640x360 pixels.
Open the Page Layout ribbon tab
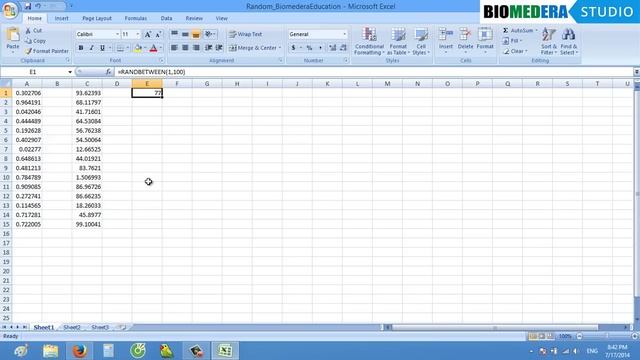click(x=97, y=18)
